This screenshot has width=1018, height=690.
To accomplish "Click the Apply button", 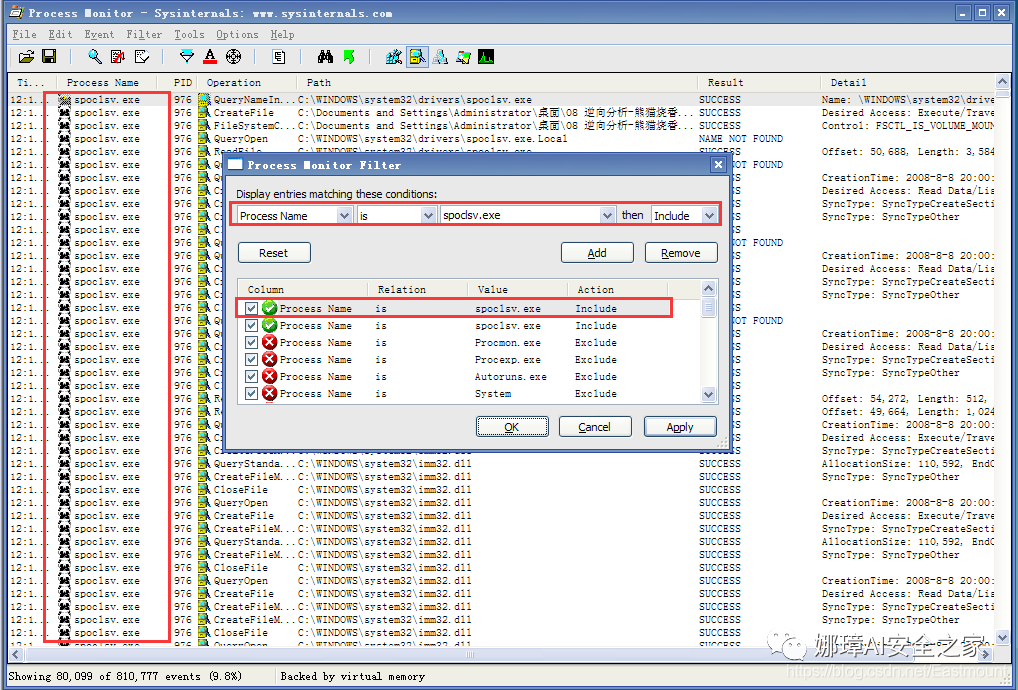I will pos(680,427).
